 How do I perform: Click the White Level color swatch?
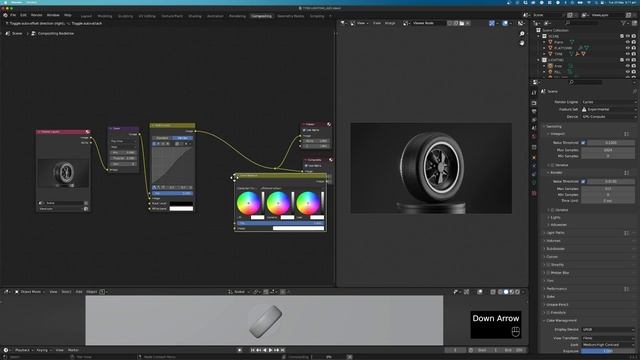pyautogui.click(x=181, y=209)
